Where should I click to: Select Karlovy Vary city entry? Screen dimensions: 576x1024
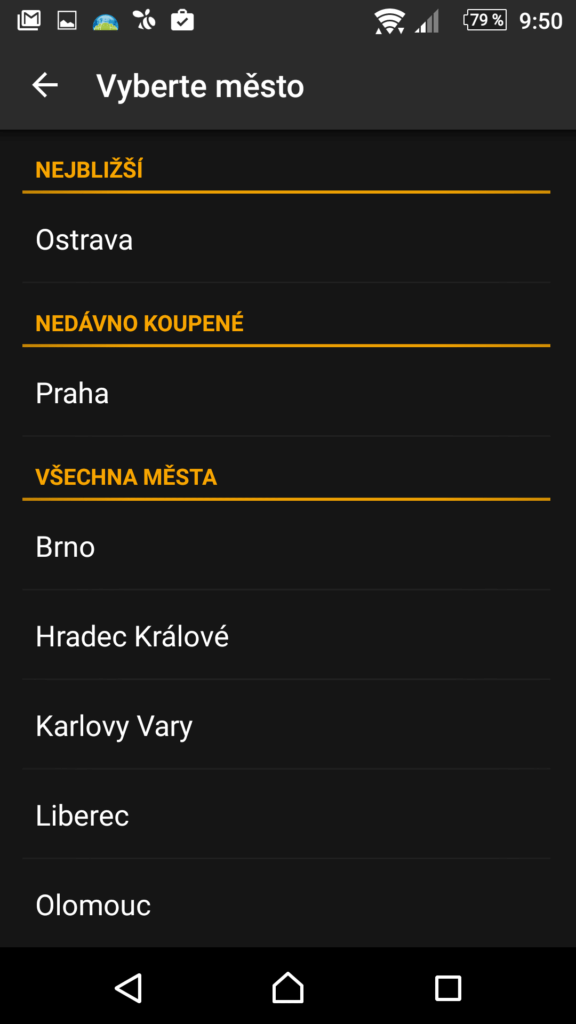(x=286, y=726)
